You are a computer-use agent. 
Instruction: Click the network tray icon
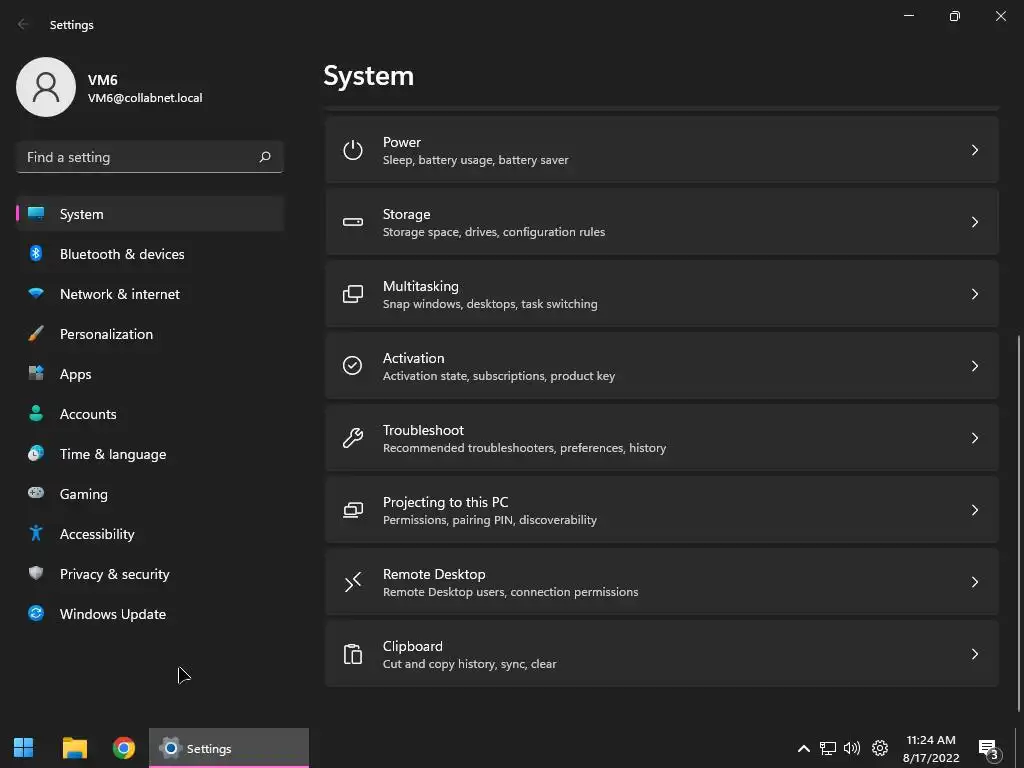(x=827, y=748)
